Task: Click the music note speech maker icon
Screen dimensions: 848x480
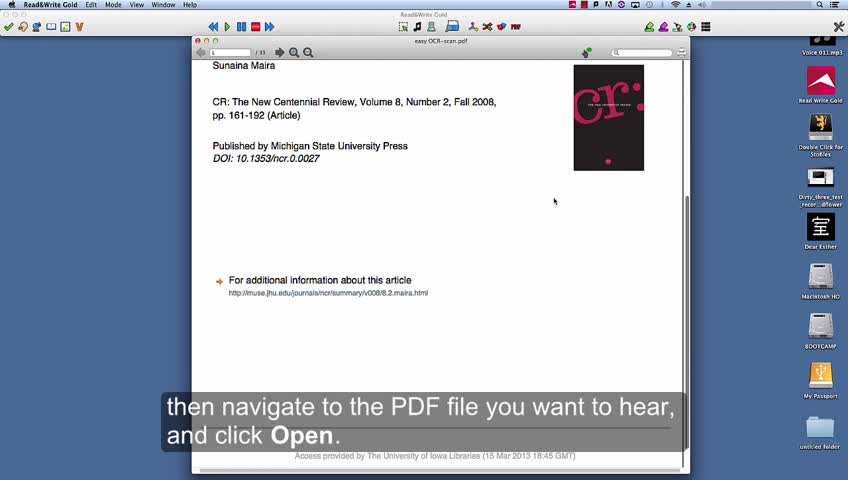Action: click(418, 26)
